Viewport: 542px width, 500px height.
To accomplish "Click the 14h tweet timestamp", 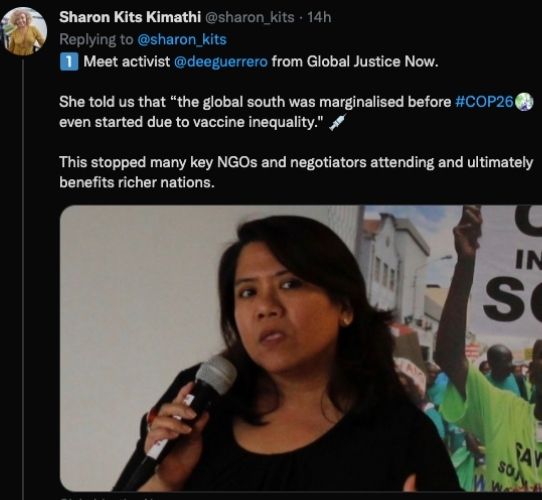I will coord(319,17).
